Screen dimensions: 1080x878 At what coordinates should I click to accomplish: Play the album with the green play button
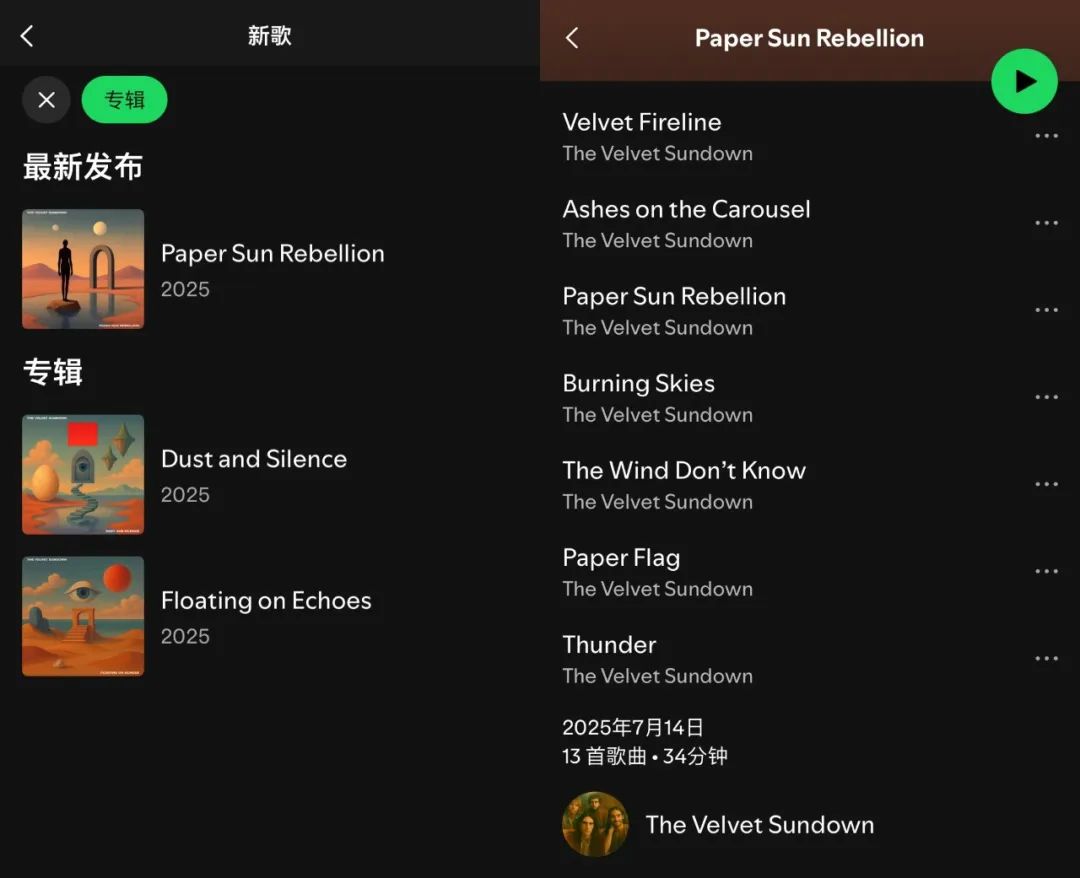pyautogui.click(x=1024, y=81)
